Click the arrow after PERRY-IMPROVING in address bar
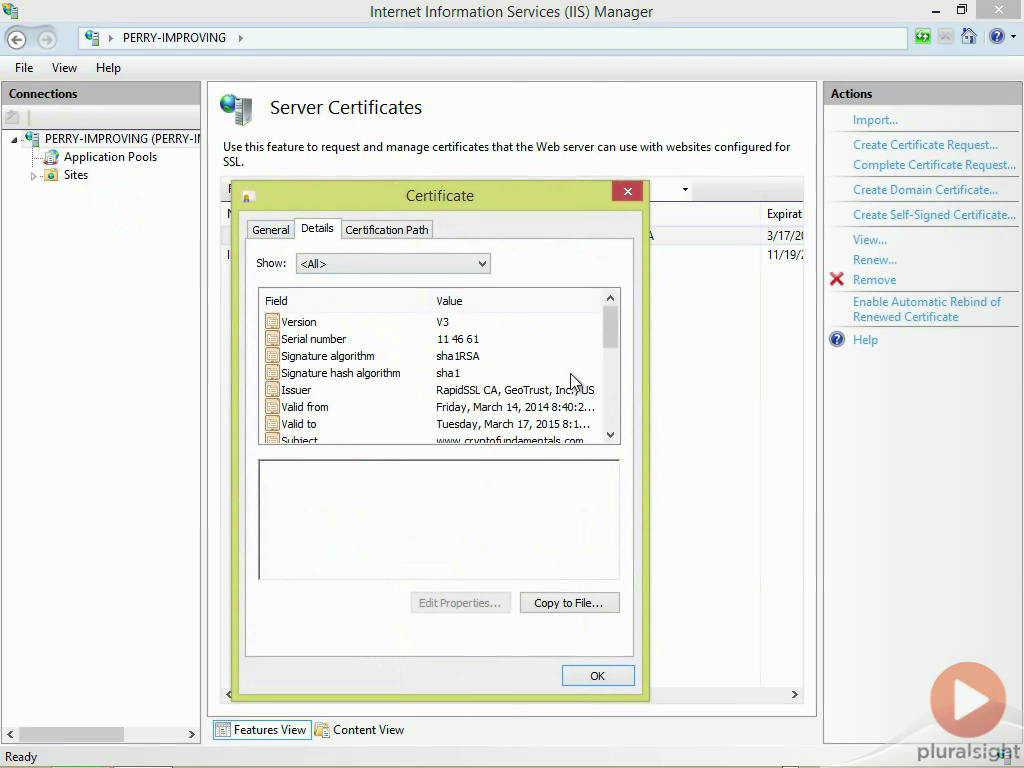This screenshot has width=1024, height=768. click(240, 38)
